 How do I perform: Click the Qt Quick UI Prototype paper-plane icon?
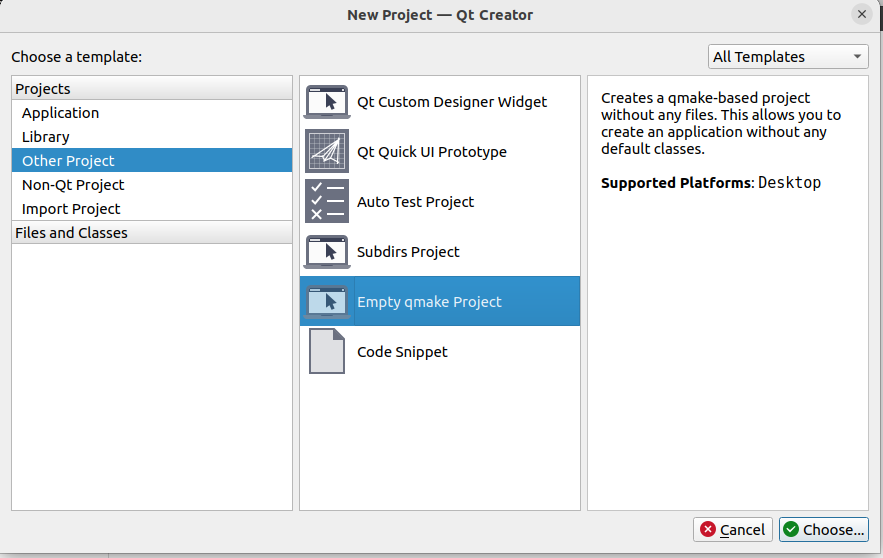click(327, 151)
